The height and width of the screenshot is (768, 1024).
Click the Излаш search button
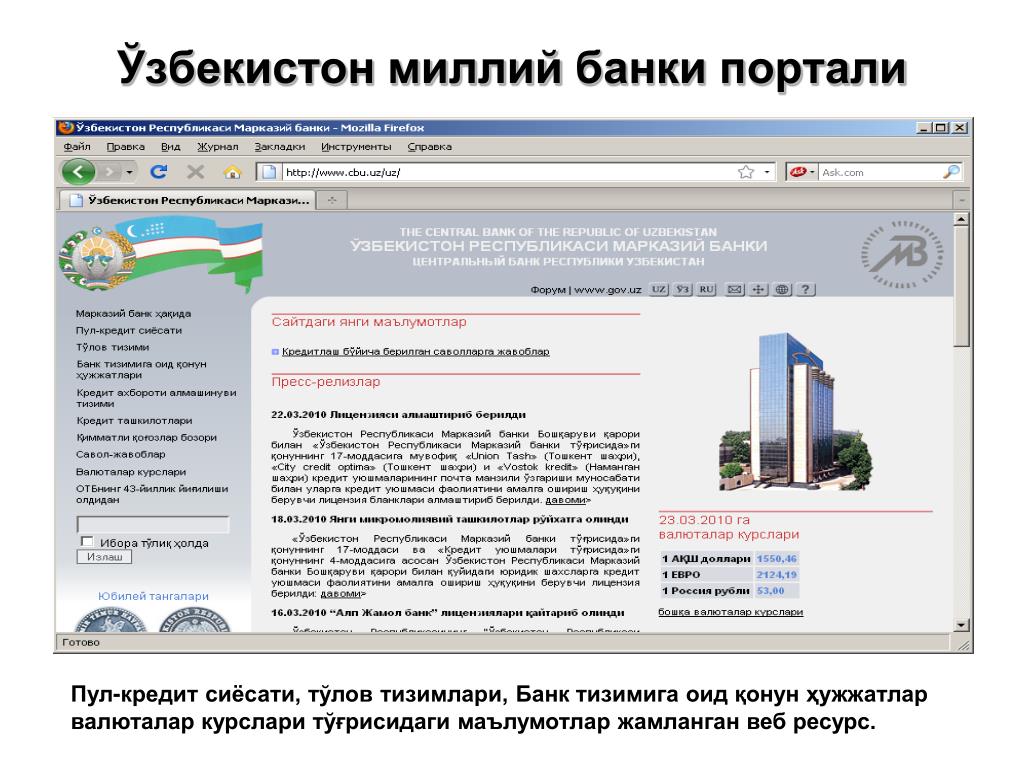tap(104, 557)
